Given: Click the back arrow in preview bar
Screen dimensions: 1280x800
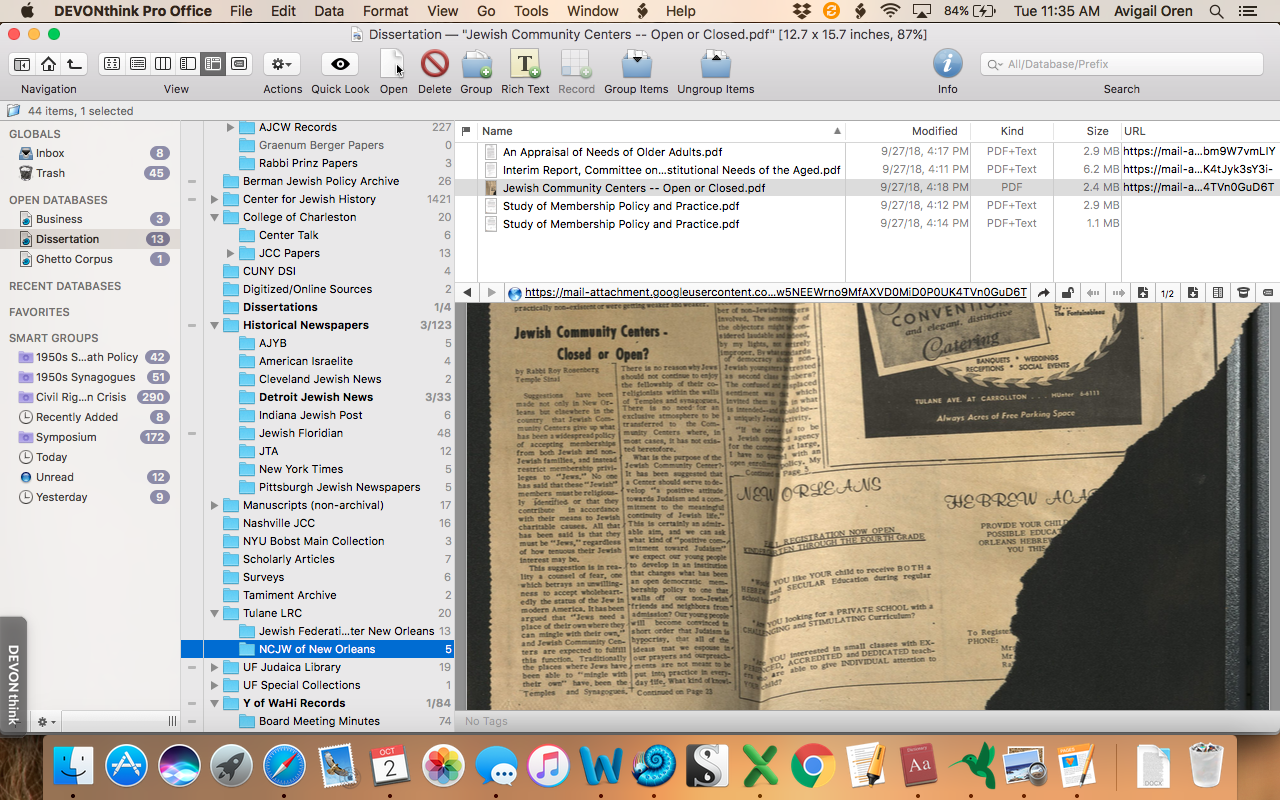Looking at the screenshot, I should click(x=467, y=293).
